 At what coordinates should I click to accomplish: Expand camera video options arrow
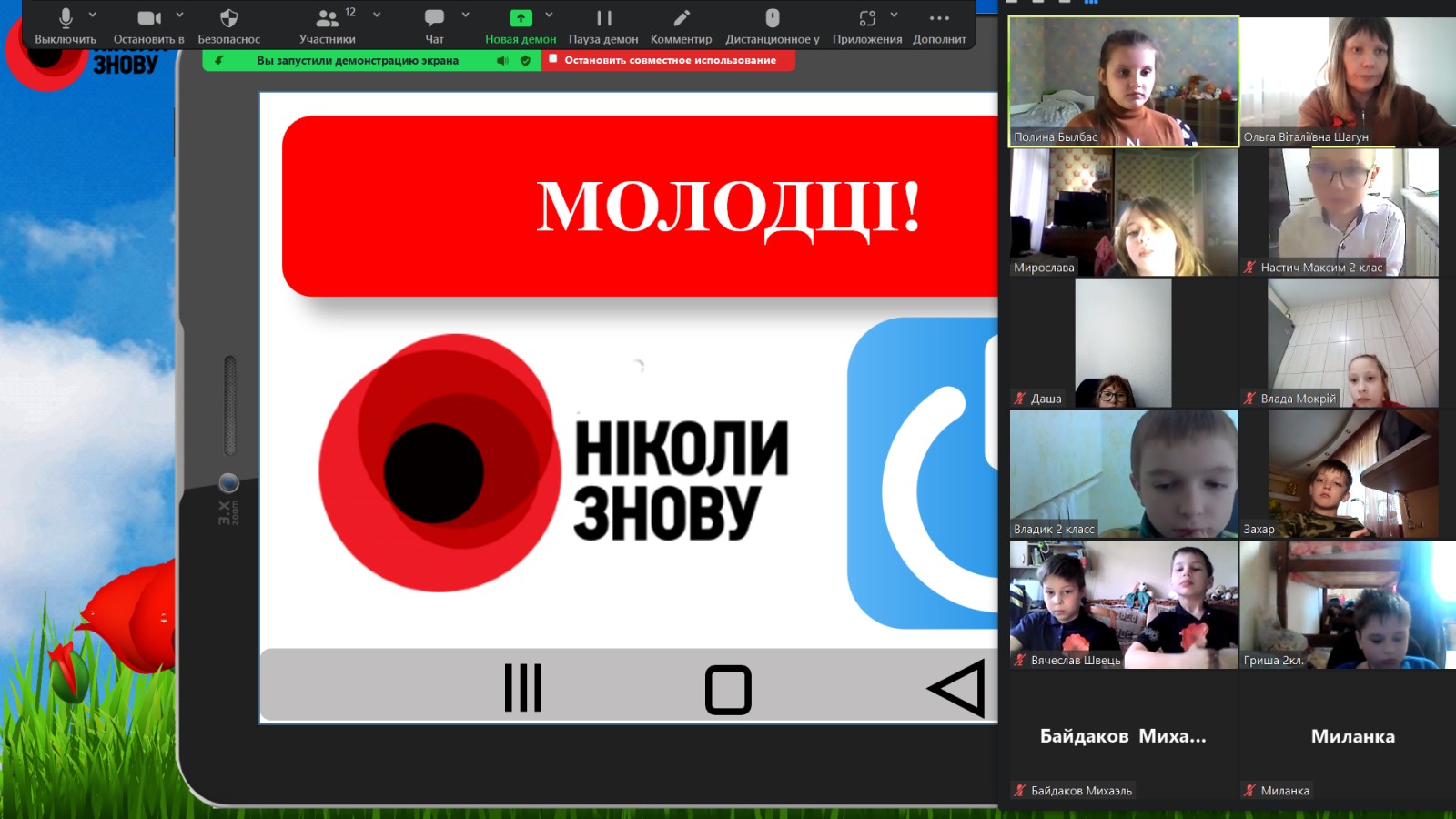pyautogui.click(x=179, y=15)
